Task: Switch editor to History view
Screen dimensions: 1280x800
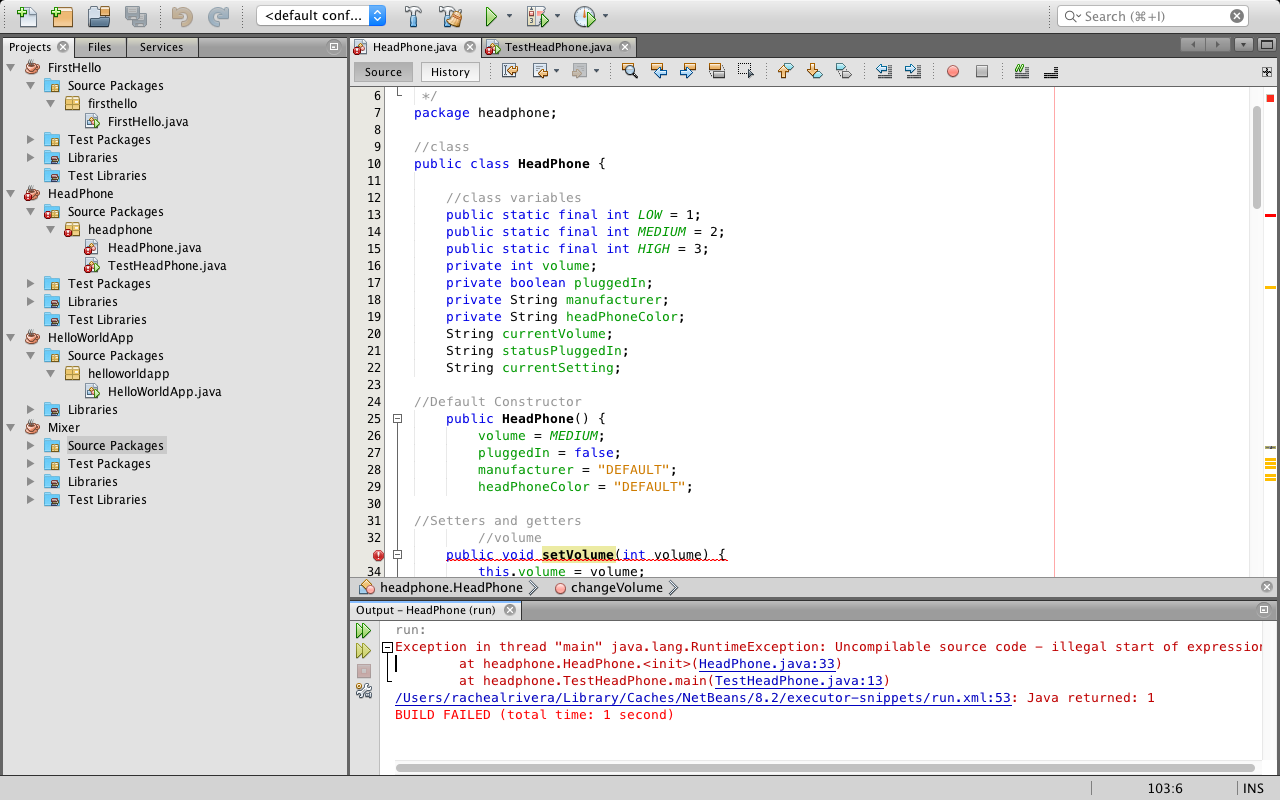Action: [450, 72]
